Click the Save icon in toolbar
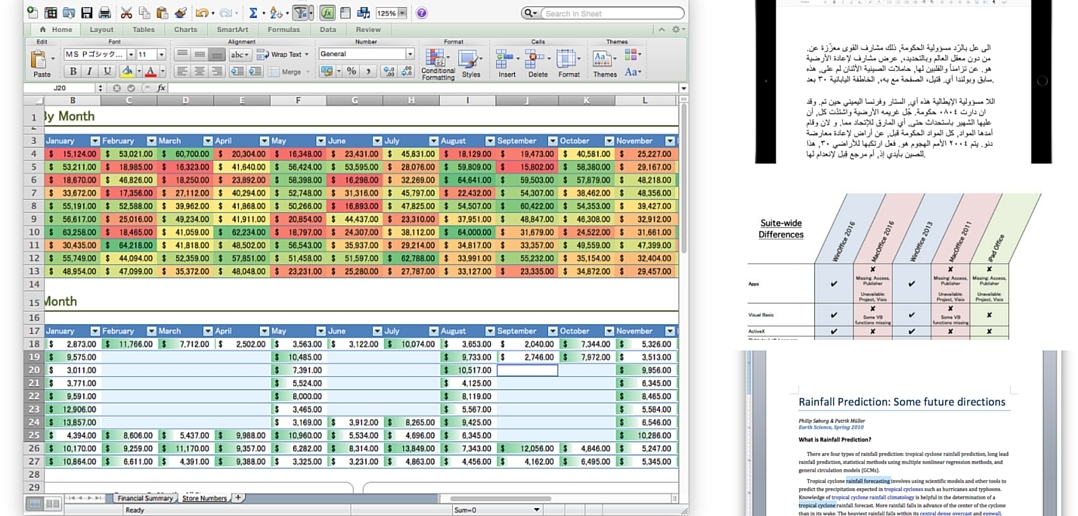This screenshot has height=516, width=1078. 87,13
